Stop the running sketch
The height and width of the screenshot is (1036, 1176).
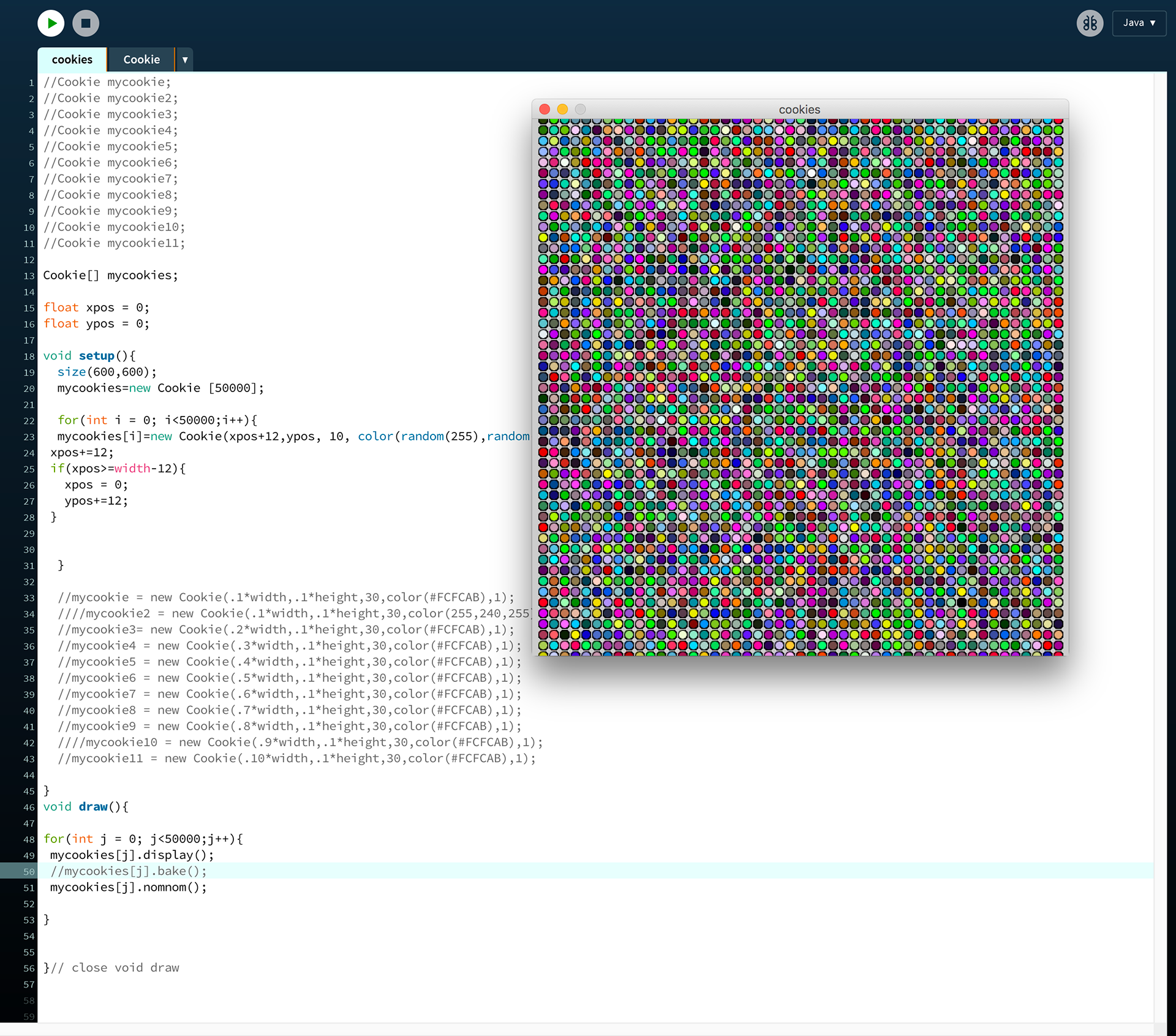click(x=86, y=23)
